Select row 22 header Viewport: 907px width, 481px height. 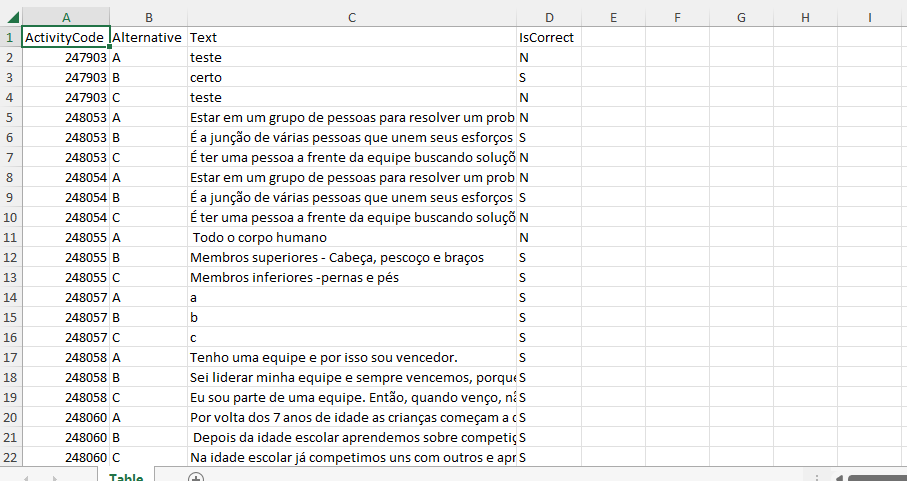point(10,457)
